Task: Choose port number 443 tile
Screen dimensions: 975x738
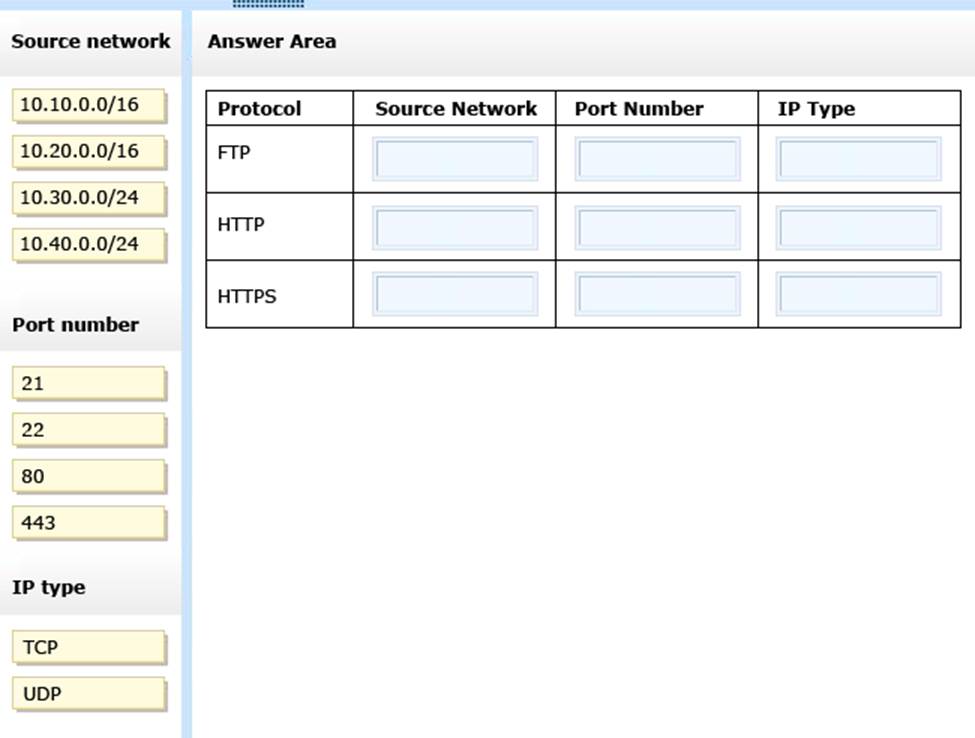Action: [88, 523]
